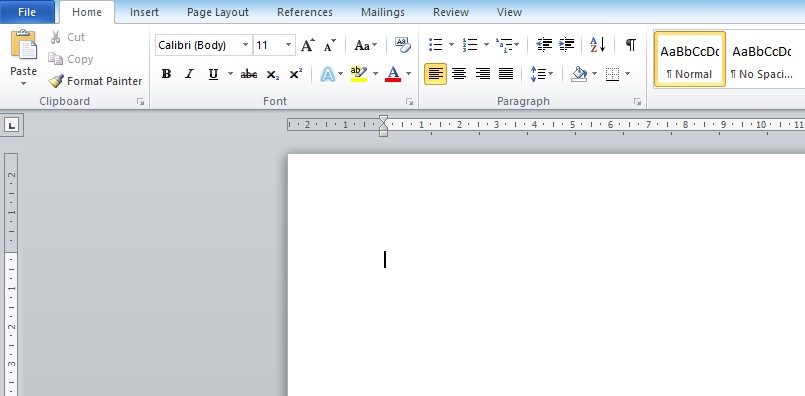This screenshot has height=396, width=805.
Task: Clear formatting with the eraser icon
Action: pyautogui.click(x=403, y=45)
